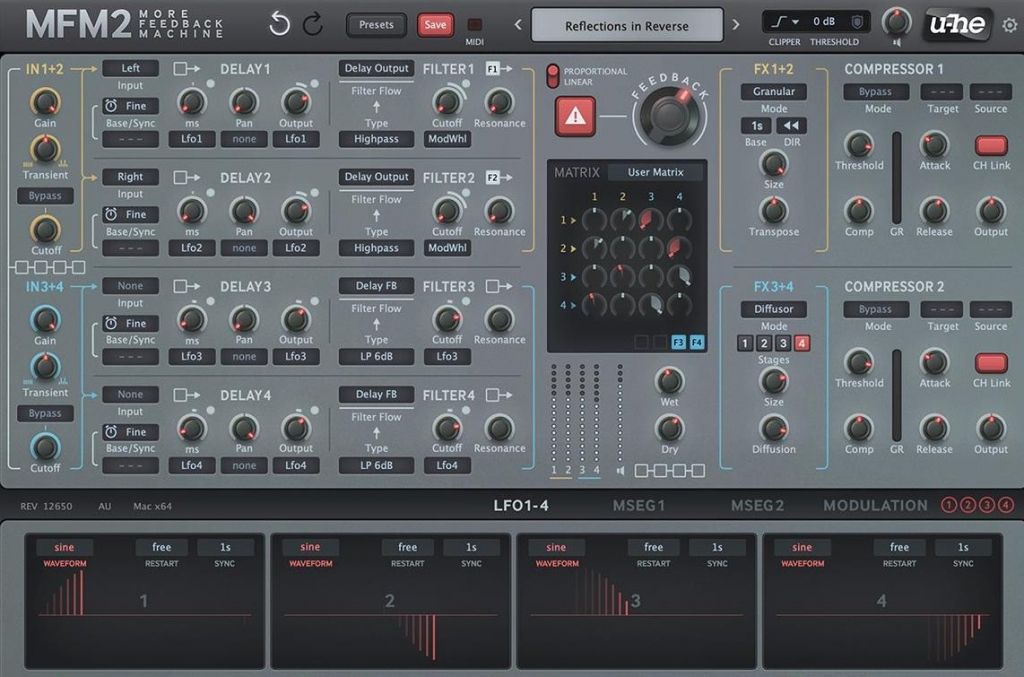Switch to the MSEG1 tab
The image size is (1024, 677).
point(639,505)
